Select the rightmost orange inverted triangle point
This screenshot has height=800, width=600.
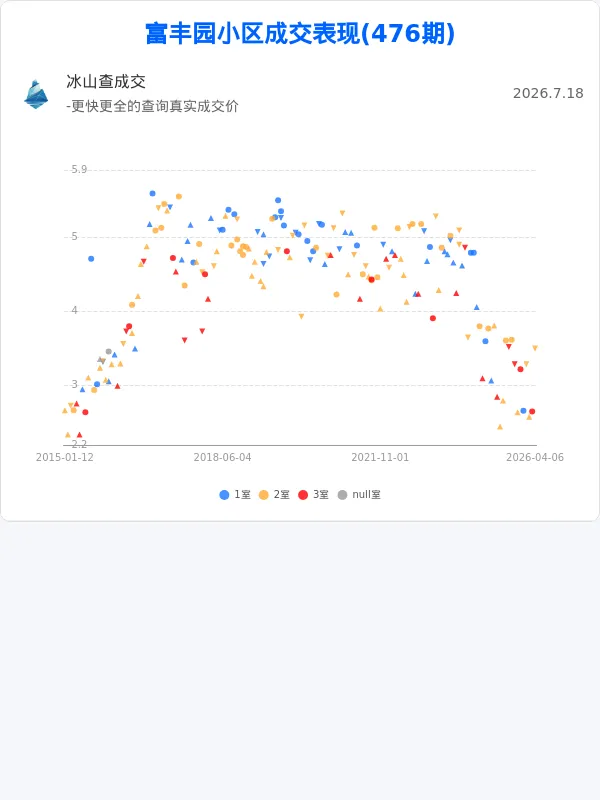[535, 348]
